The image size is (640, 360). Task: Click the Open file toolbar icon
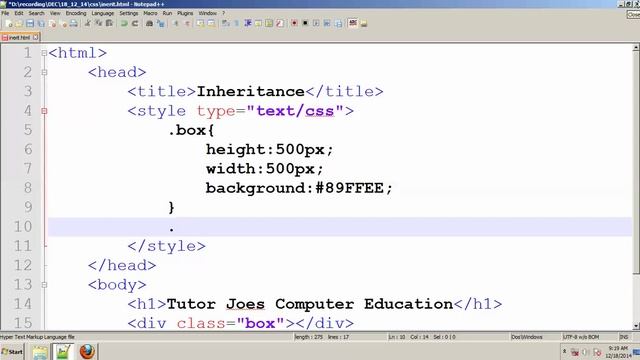(19, 23)
